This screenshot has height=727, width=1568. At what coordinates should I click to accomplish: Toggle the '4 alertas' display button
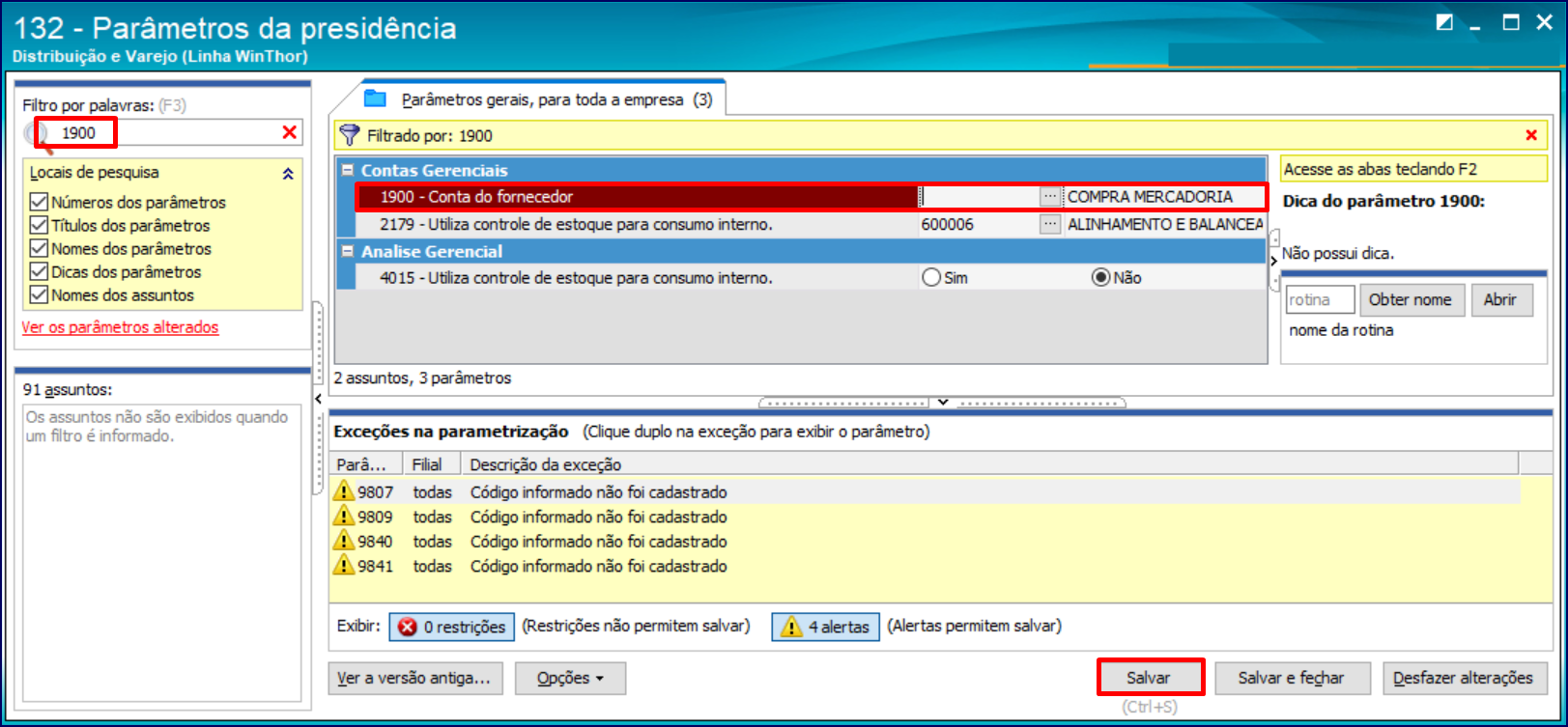pyautogui.click(x=826, y=627)
